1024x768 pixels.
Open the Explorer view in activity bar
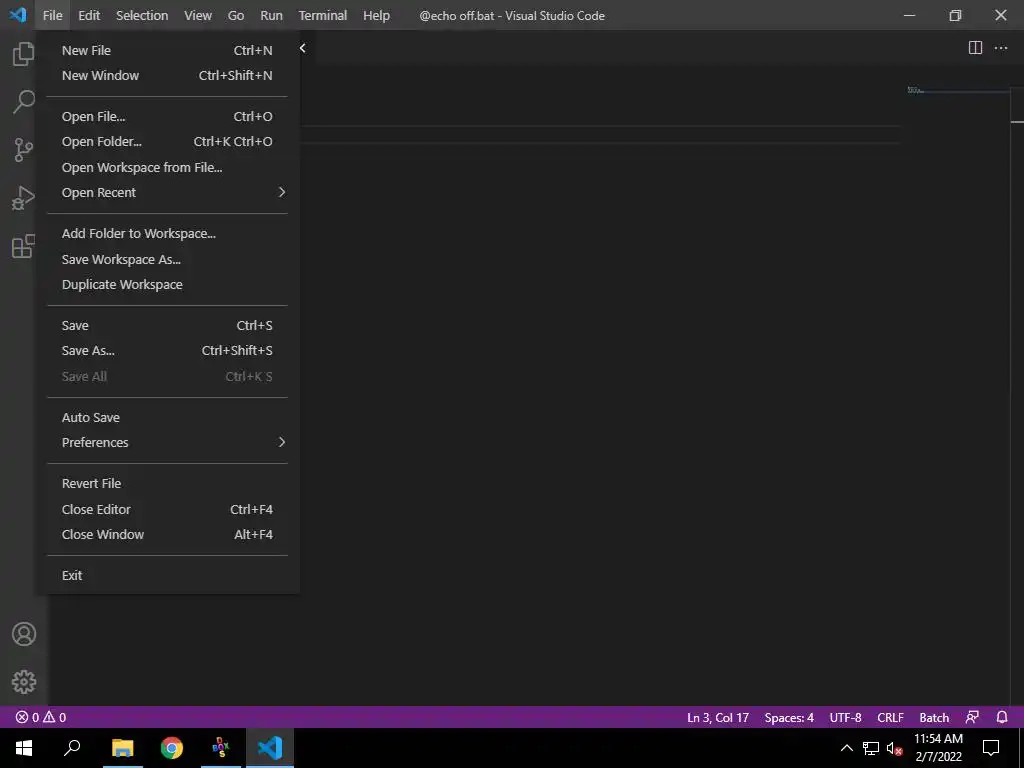pyautogui.click(x=24, y=54)
